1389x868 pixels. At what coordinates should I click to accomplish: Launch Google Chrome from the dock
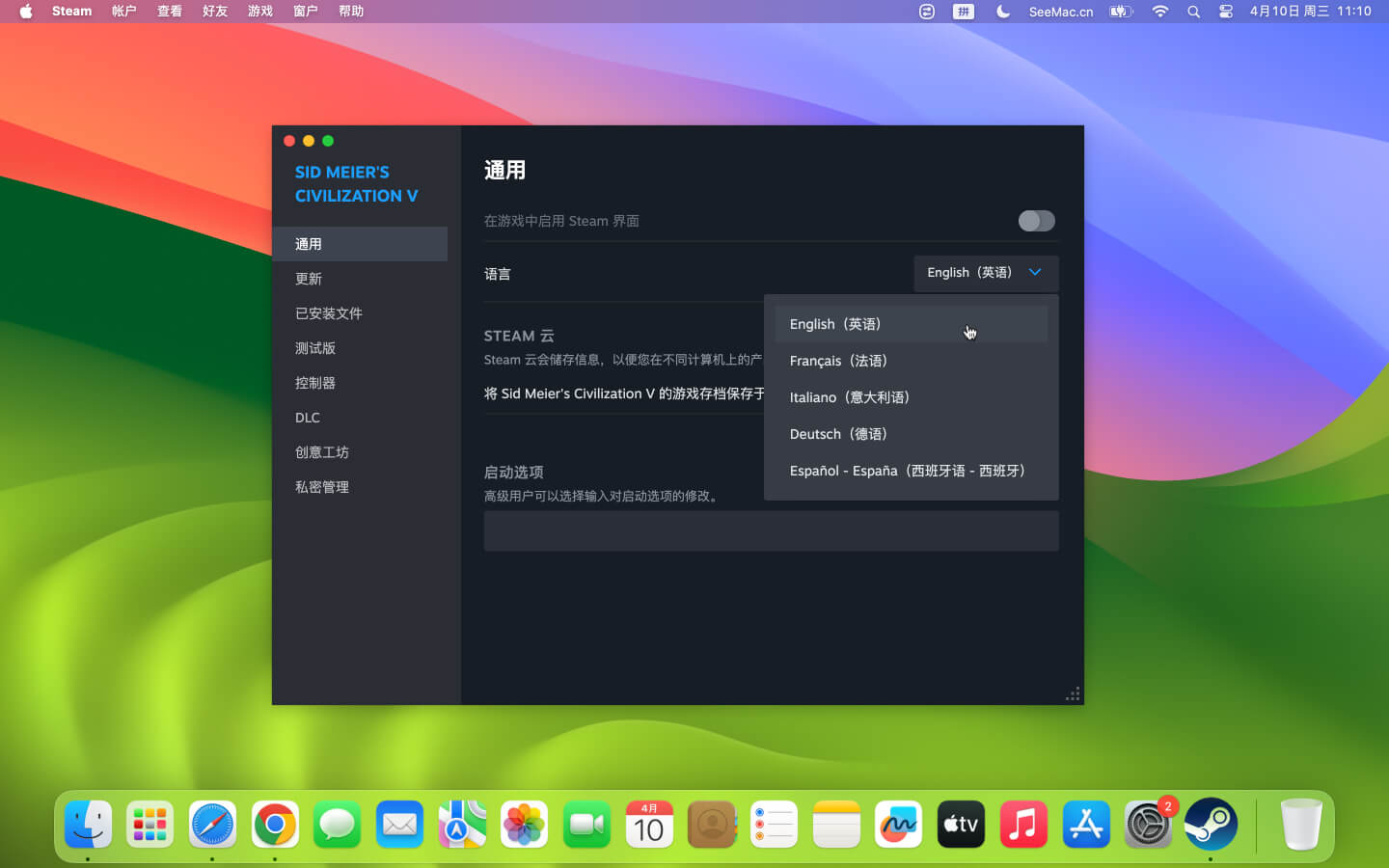coord(275,825)
